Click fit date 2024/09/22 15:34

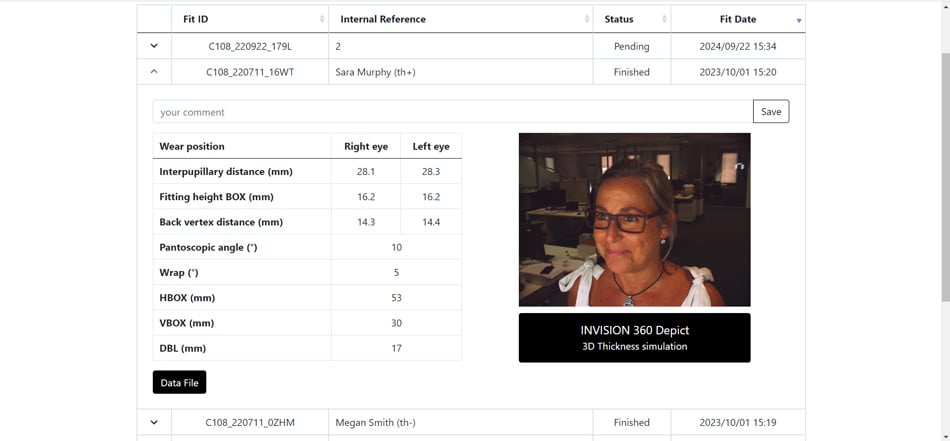coord(737,46)
